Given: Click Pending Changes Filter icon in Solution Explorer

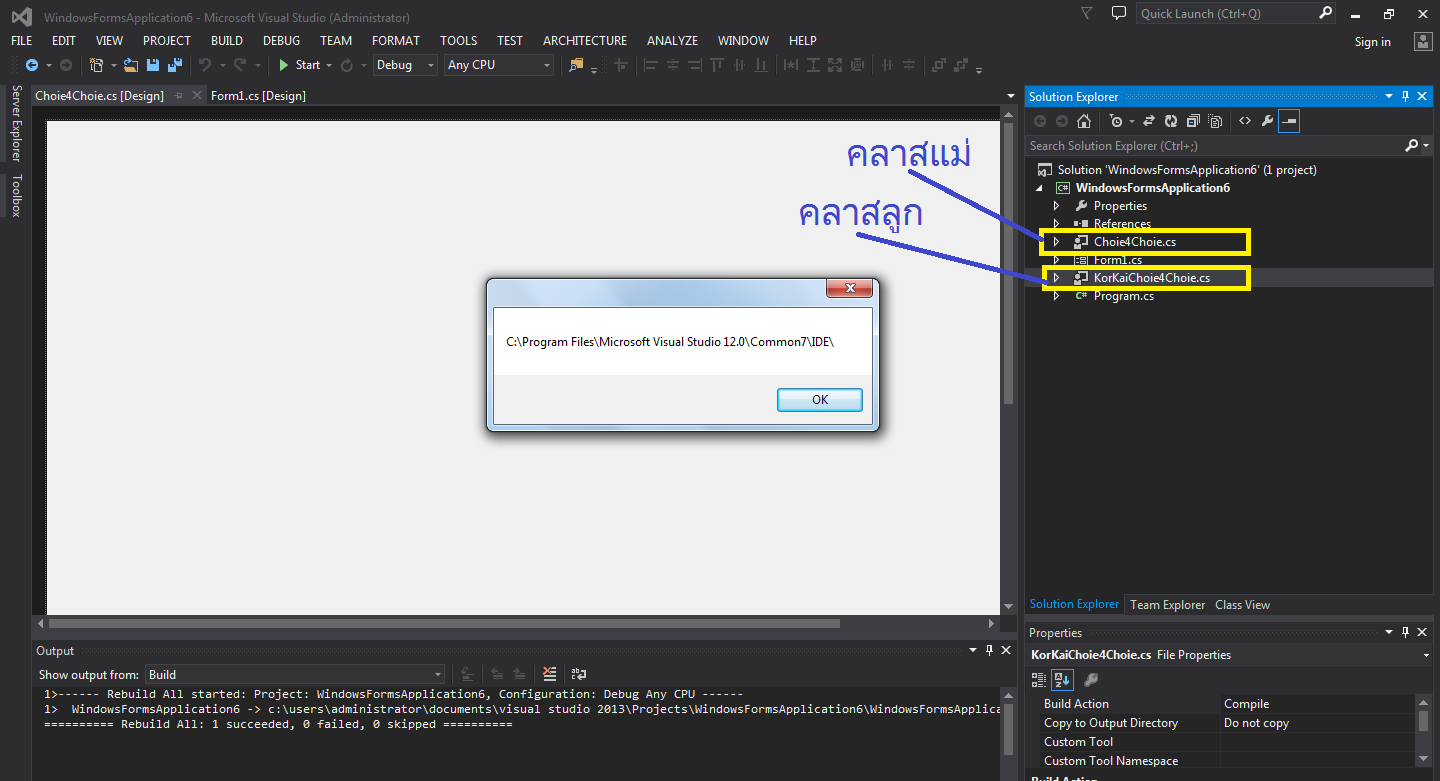Looking at the screenshot, I should [x=1116, y=121].
